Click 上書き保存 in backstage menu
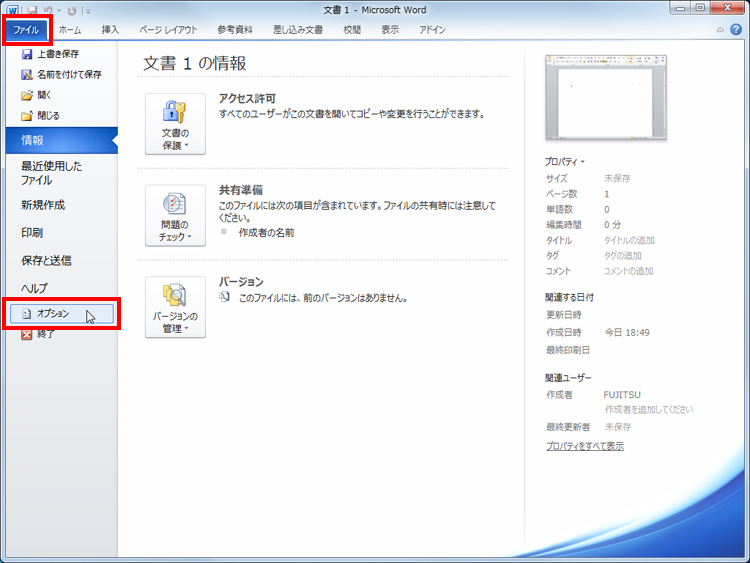This screenshot has width=750, height=563. point(50,54)
